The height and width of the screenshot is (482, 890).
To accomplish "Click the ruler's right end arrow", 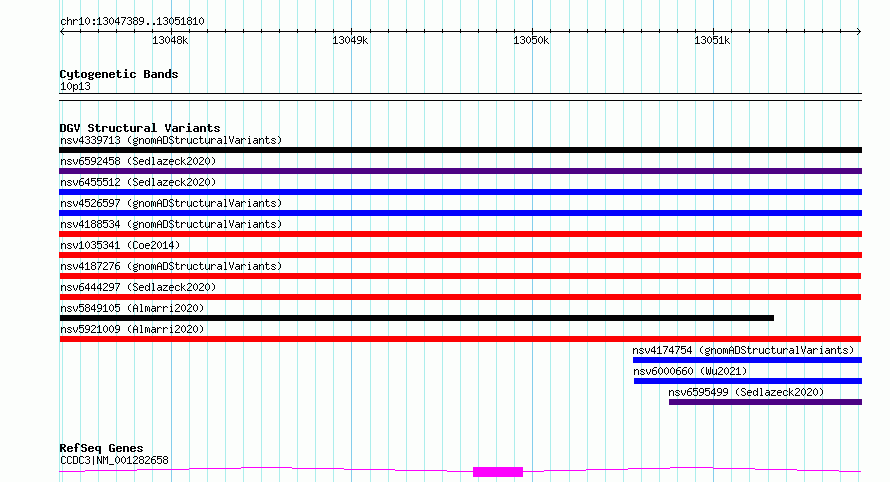I will click(x=859, y=32).
